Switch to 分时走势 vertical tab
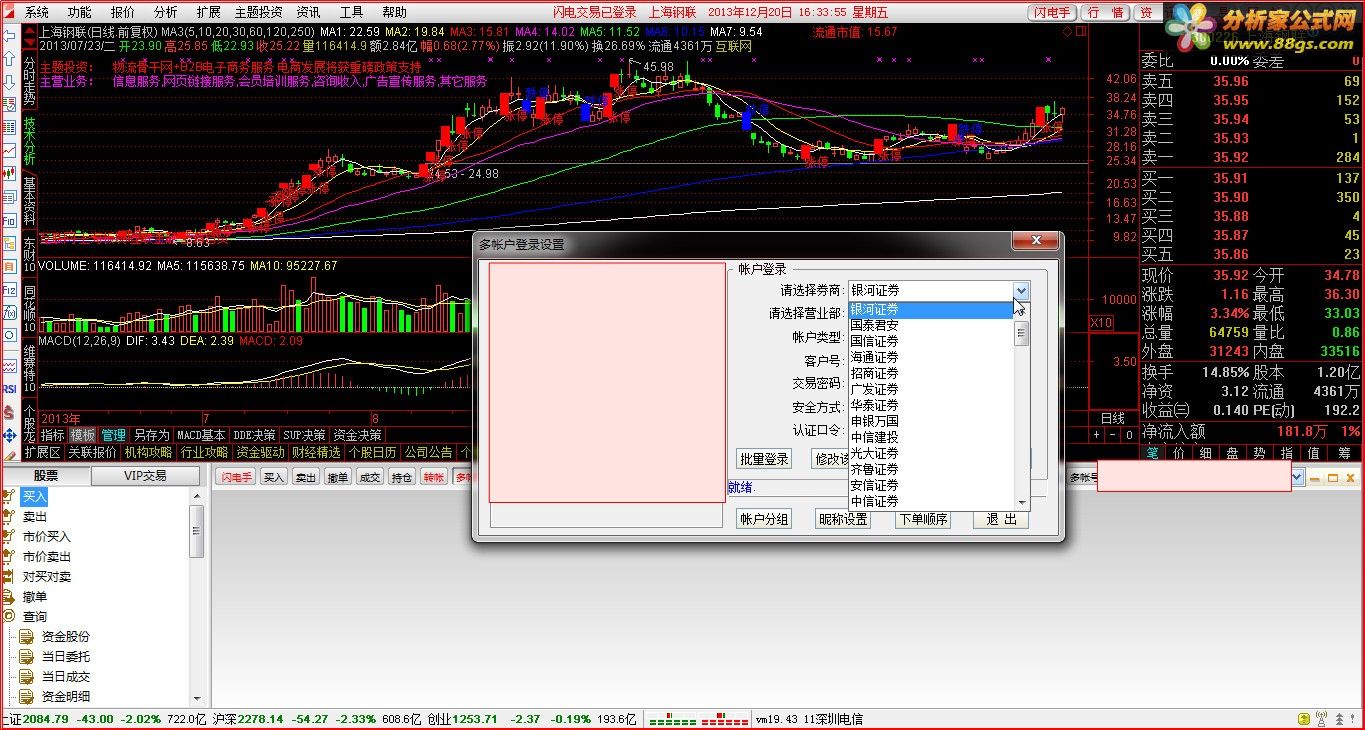1365x730 pixels. pos(29,79)
